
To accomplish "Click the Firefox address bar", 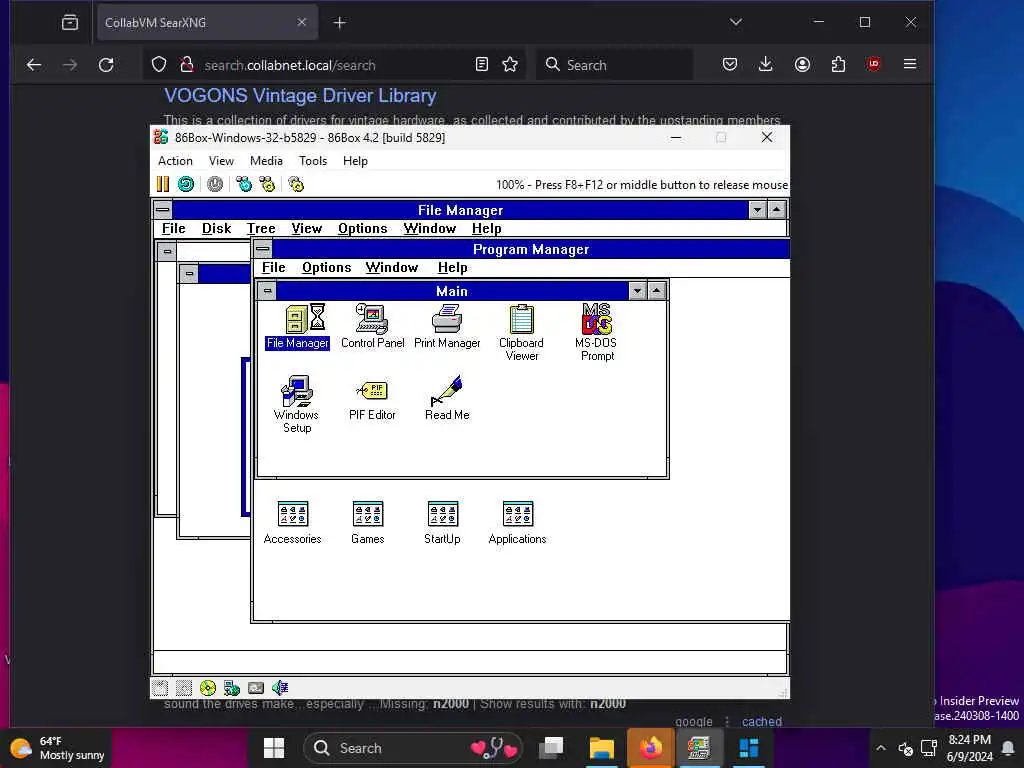I will coord(333,65).
